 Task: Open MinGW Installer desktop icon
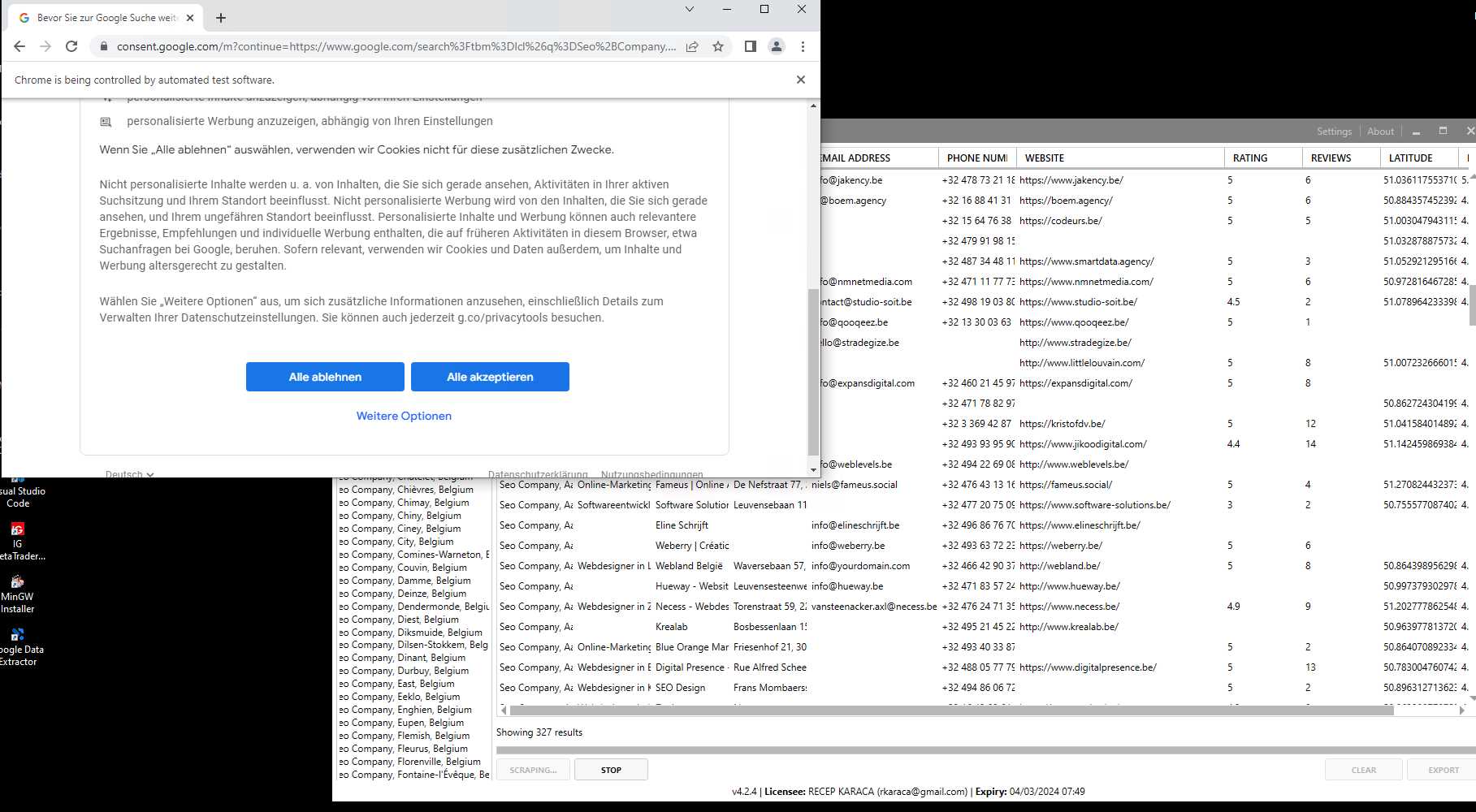pos(18,595)
